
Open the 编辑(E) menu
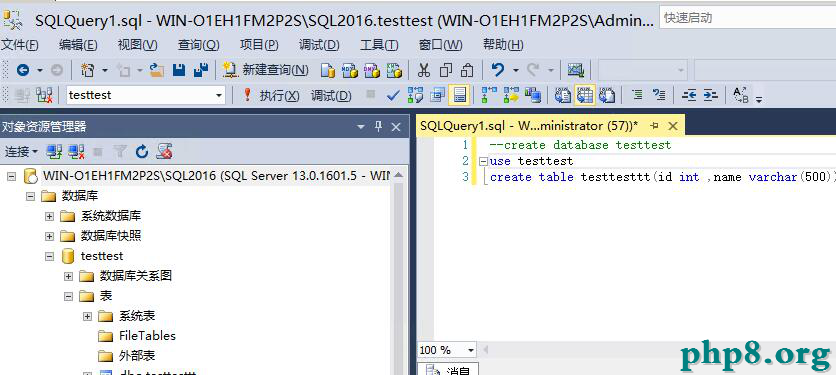tap(78, 45)
